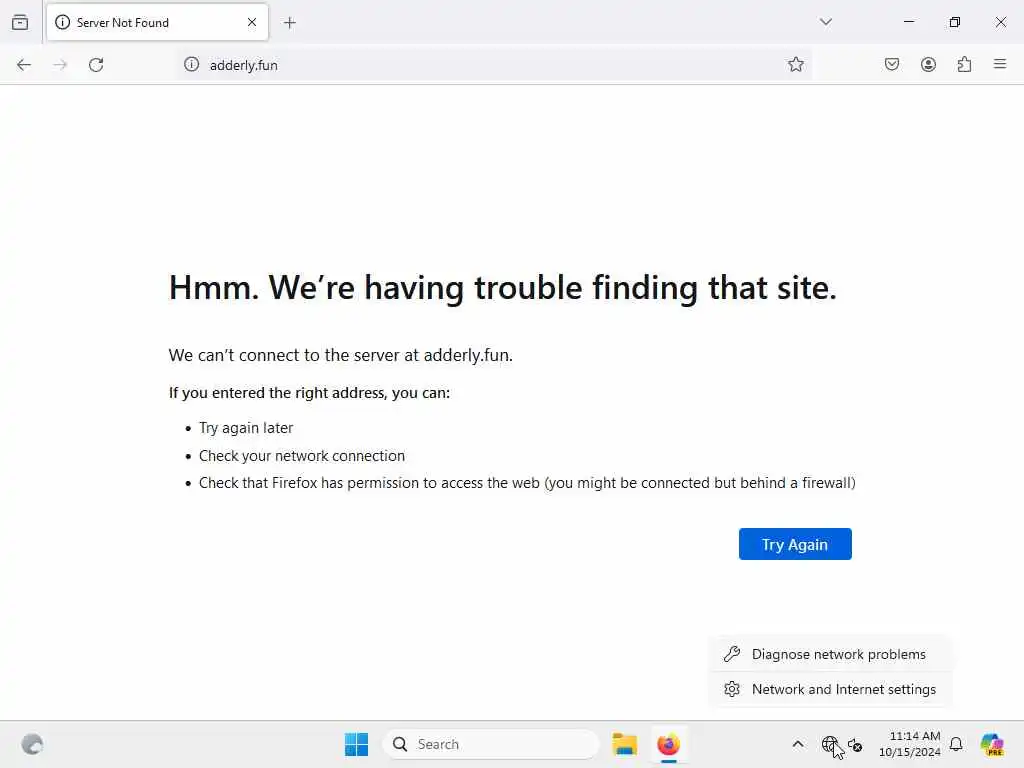Open the Windows Start menu

pyautogui.click(x=357, y=744)
